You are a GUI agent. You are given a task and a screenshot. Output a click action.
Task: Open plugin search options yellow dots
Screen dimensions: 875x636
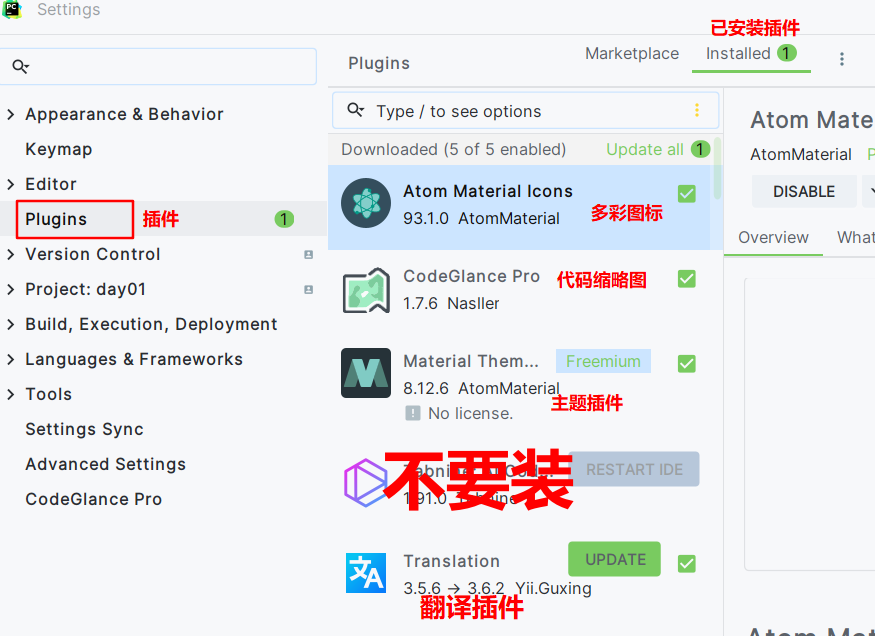coord(697,110)
